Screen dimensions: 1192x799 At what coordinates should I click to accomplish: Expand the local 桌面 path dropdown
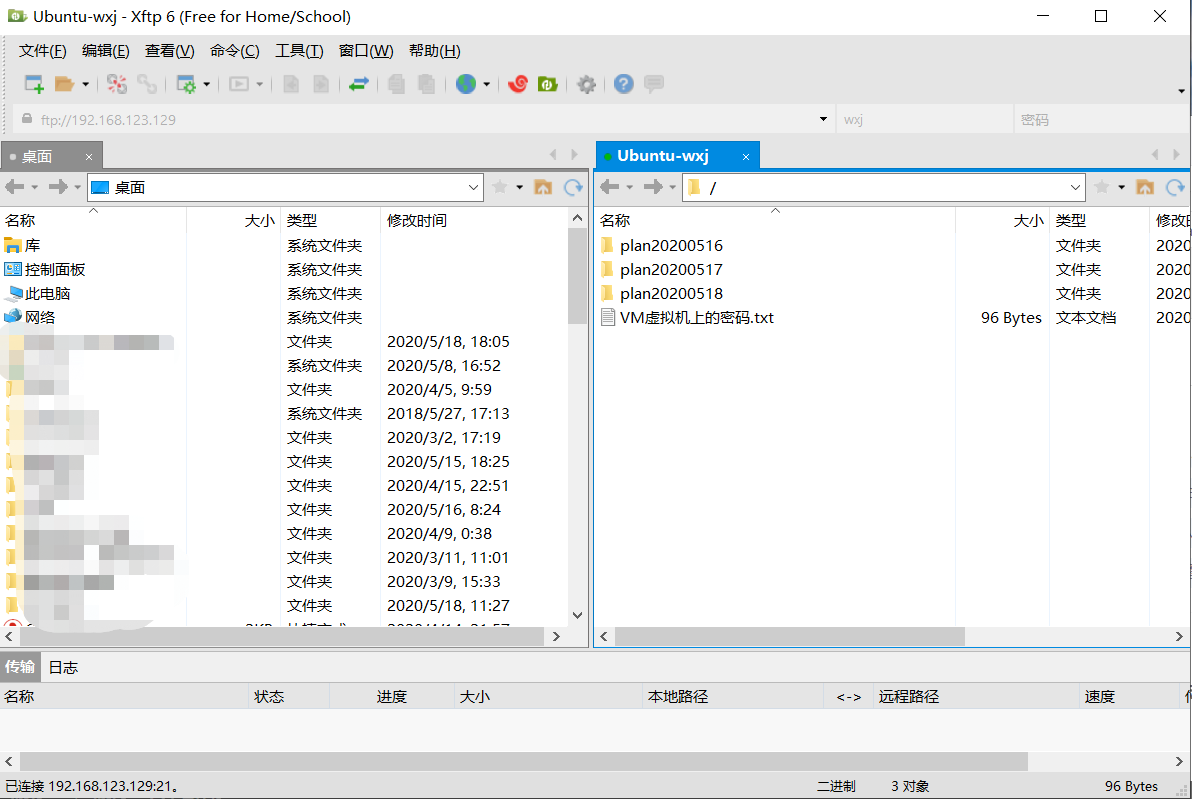point(473,188)
